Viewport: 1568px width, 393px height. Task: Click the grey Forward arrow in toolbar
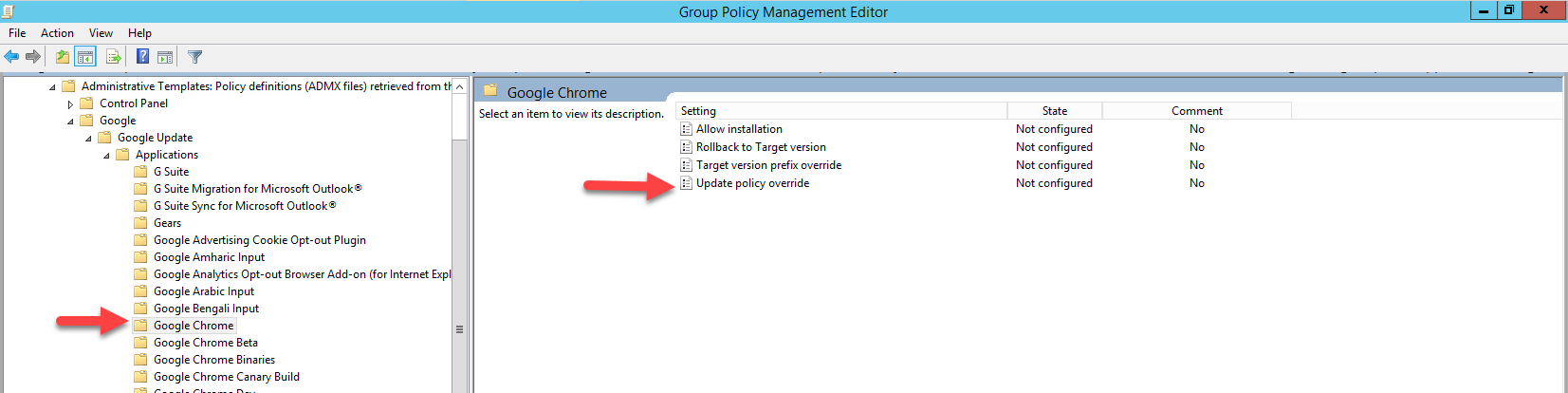tap(33, 57)
